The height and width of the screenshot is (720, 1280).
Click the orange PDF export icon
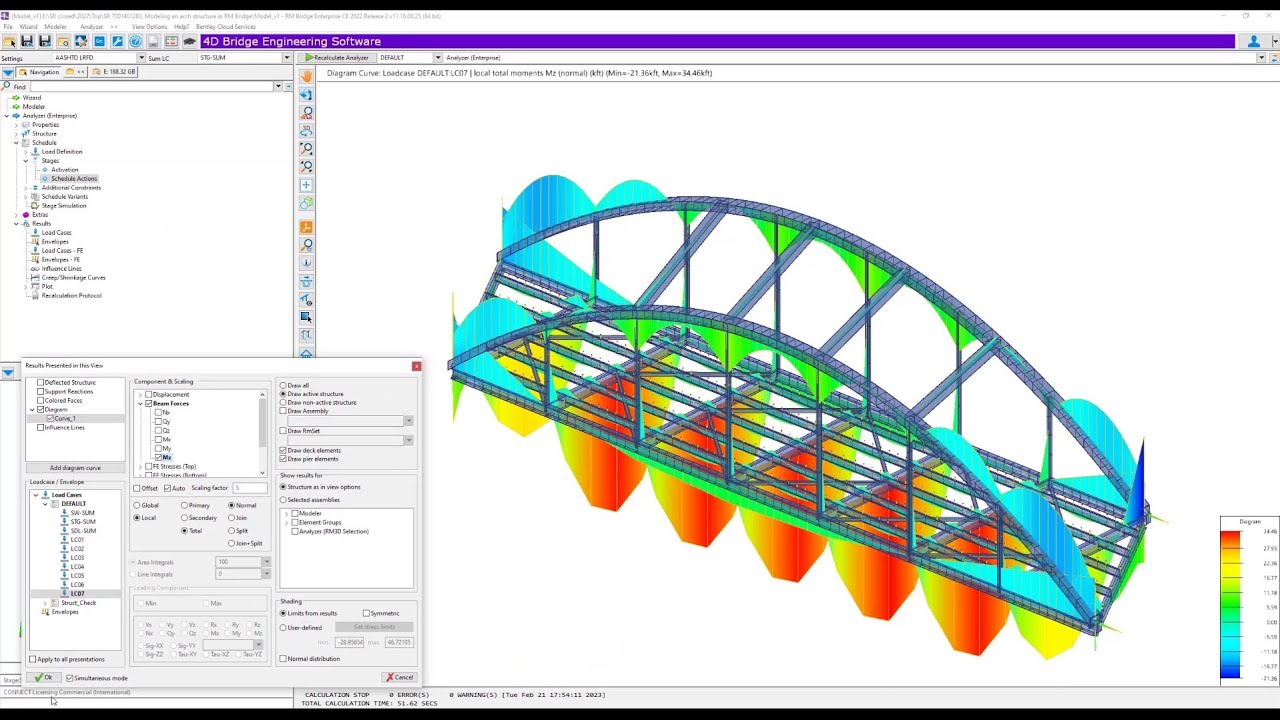(306, 227)
